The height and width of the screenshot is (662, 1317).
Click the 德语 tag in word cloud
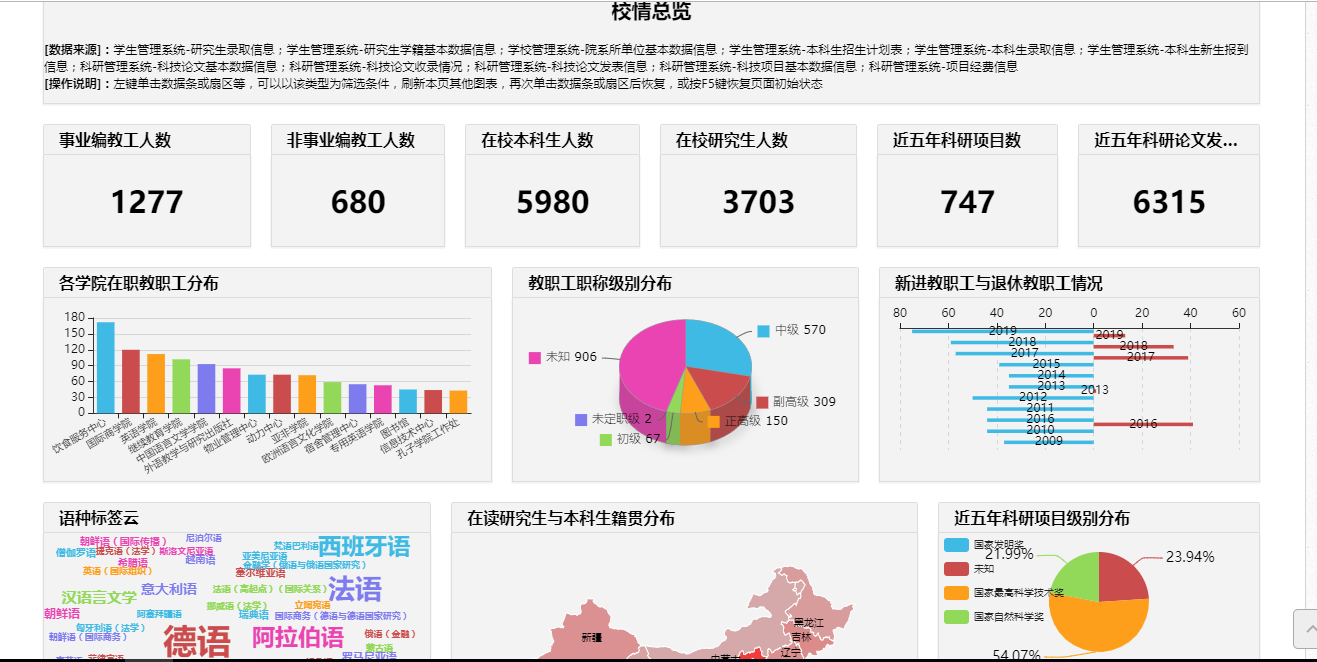tap(196, 641)
